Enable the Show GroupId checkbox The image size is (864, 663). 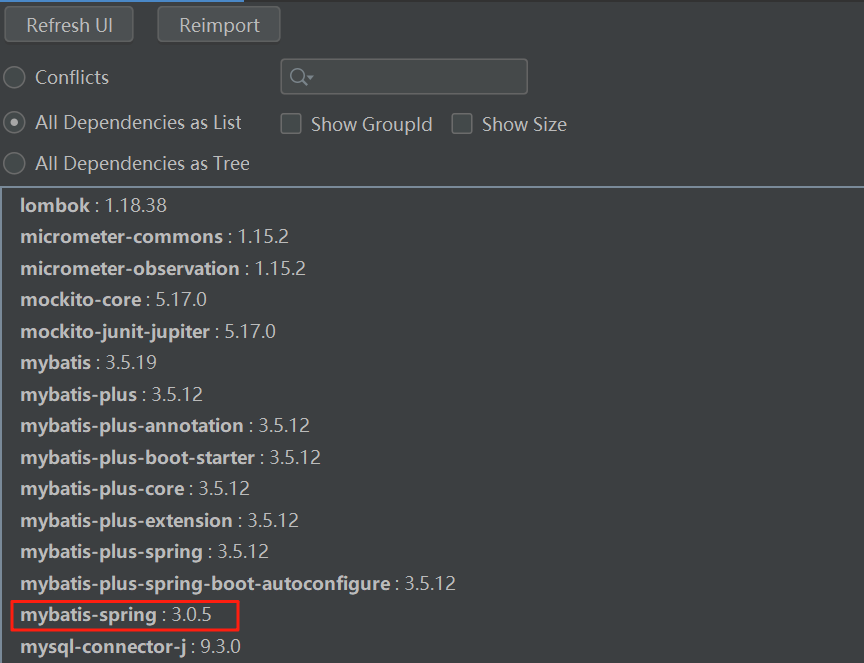tap(290, 123)
